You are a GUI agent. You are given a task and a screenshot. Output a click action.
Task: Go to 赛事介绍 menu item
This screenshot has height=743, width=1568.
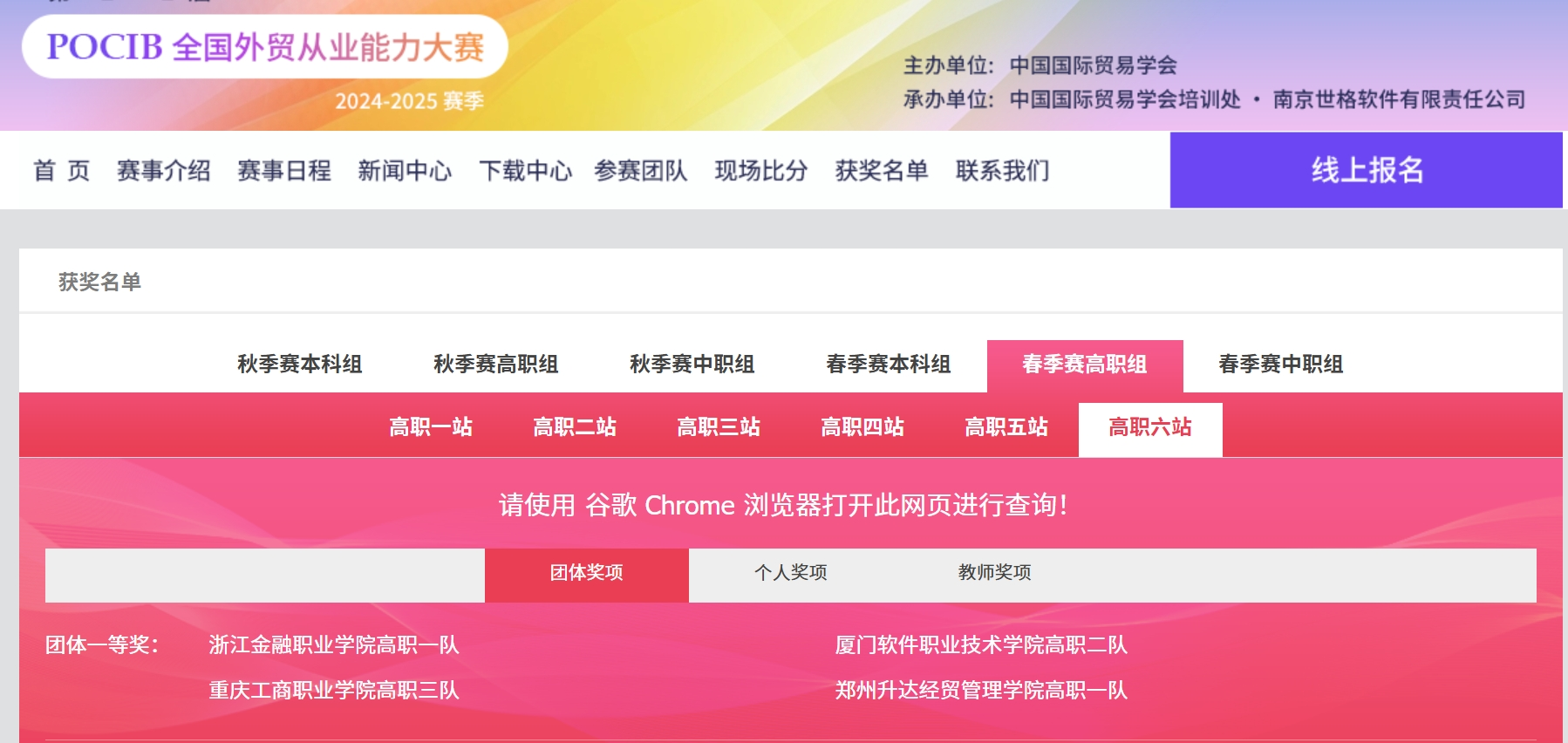click(163, 171)
